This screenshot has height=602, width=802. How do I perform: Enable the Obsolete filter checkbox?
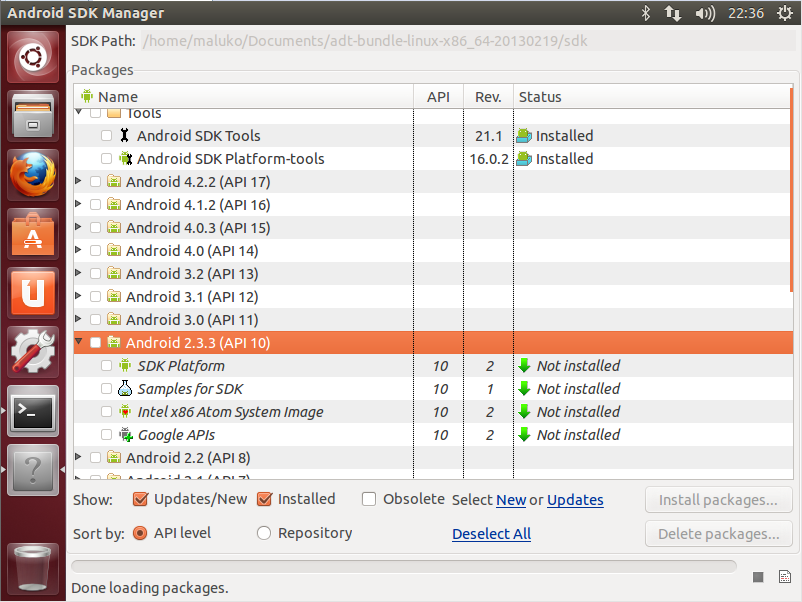coord(369,499)
